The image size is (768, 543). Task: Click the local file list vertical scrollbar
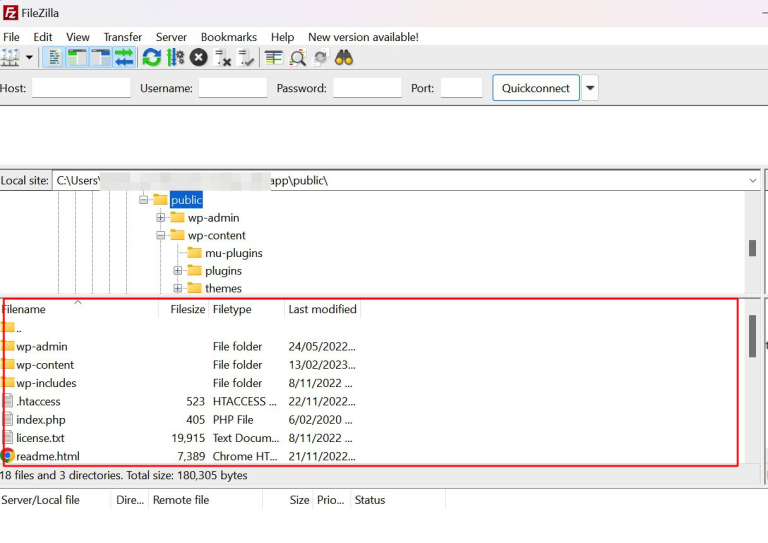752,336
